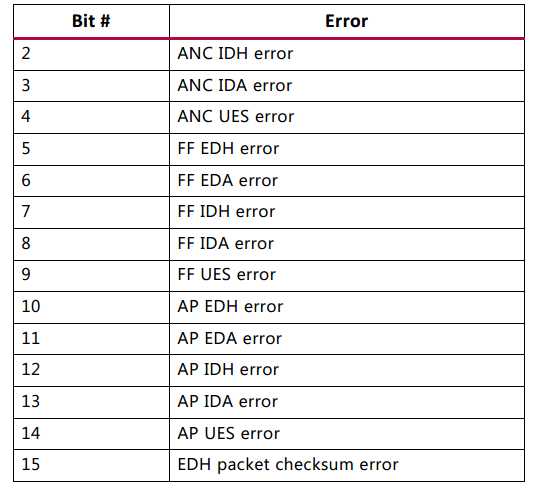Click the 'Error' column header
This screenshot has height=492, width=537.
(x=347, y=21)
